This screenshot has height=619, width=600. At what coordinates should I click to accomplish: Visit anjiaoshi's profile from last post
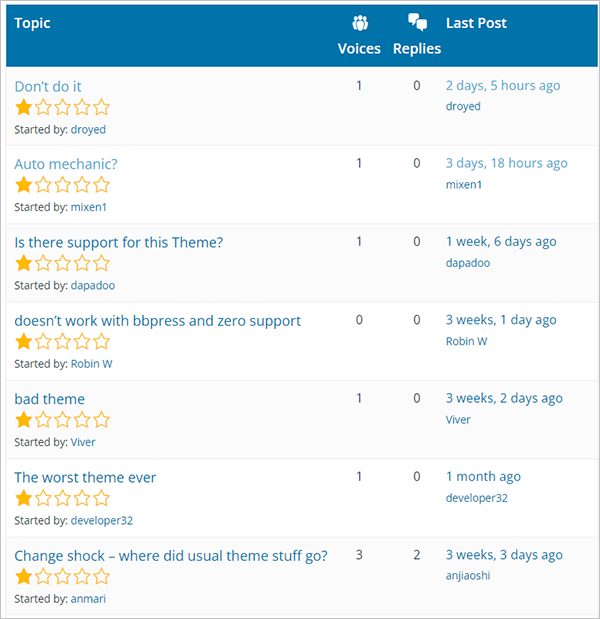[x=468, y=576]
